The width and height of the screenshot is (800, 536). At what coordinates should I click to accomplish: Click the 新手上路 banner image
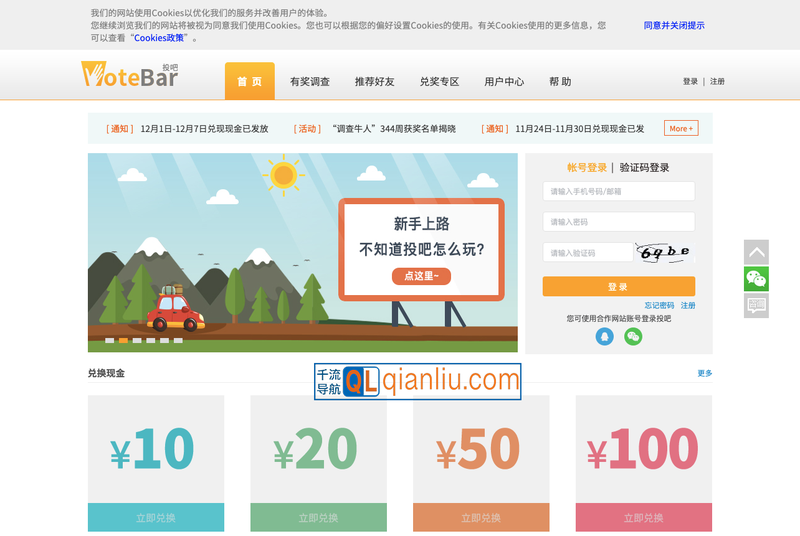(303, 252)
